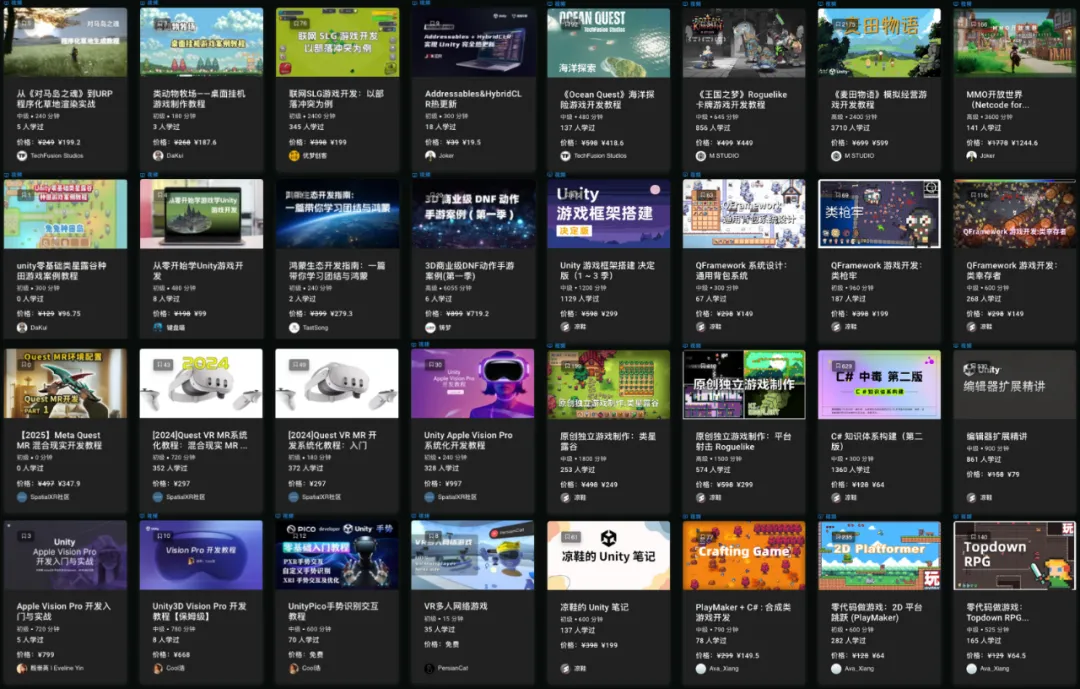The height and width of the screenshot is (689, 1080).
Task: Open the Unity 游戏框架搭建 决定版 thumbnail
Action: (608, 214)
